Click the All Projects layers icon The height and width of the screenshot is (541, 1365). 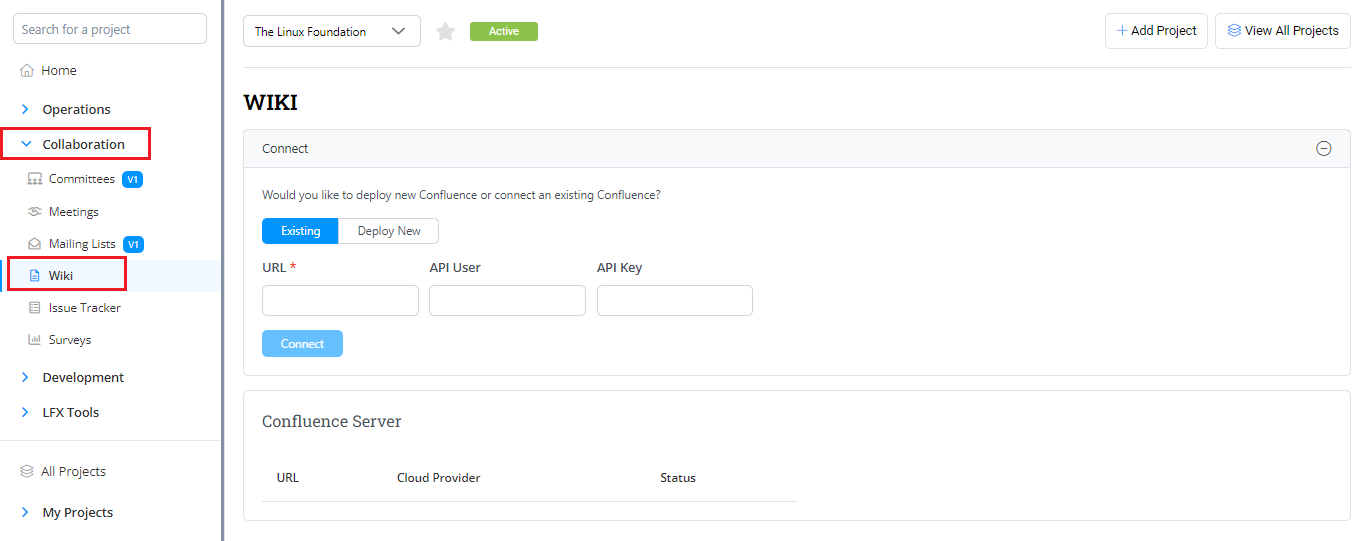point(27,472)
